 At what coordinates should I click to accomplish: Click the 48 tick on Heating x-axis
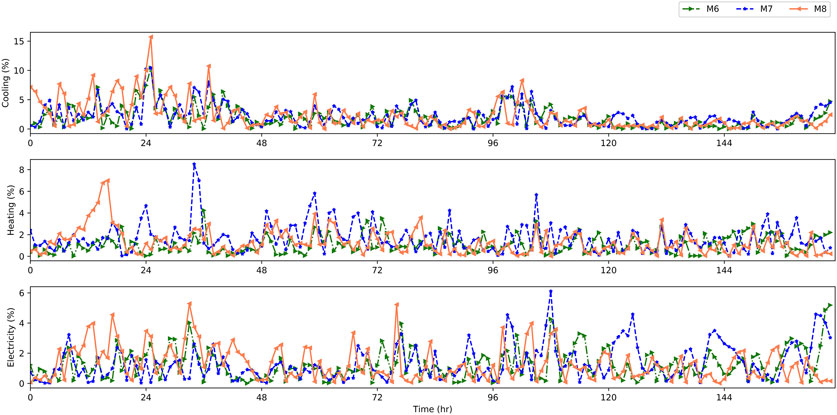tap(262, 270)
